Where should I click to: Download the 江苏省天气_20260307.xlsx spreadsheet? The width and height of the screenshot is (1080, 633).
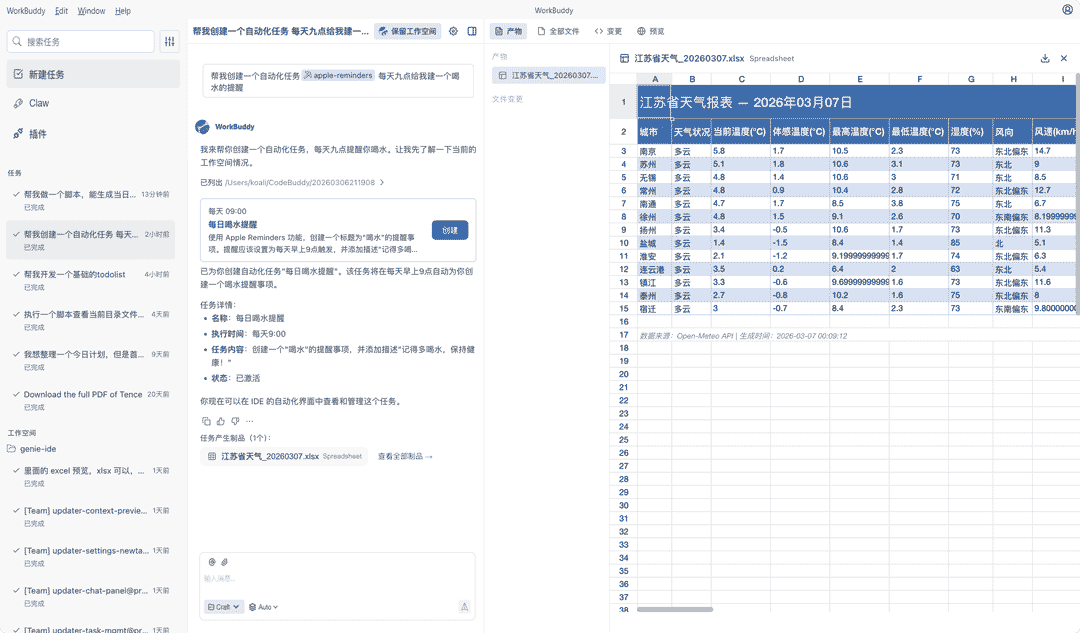(x=1044, y=58)
